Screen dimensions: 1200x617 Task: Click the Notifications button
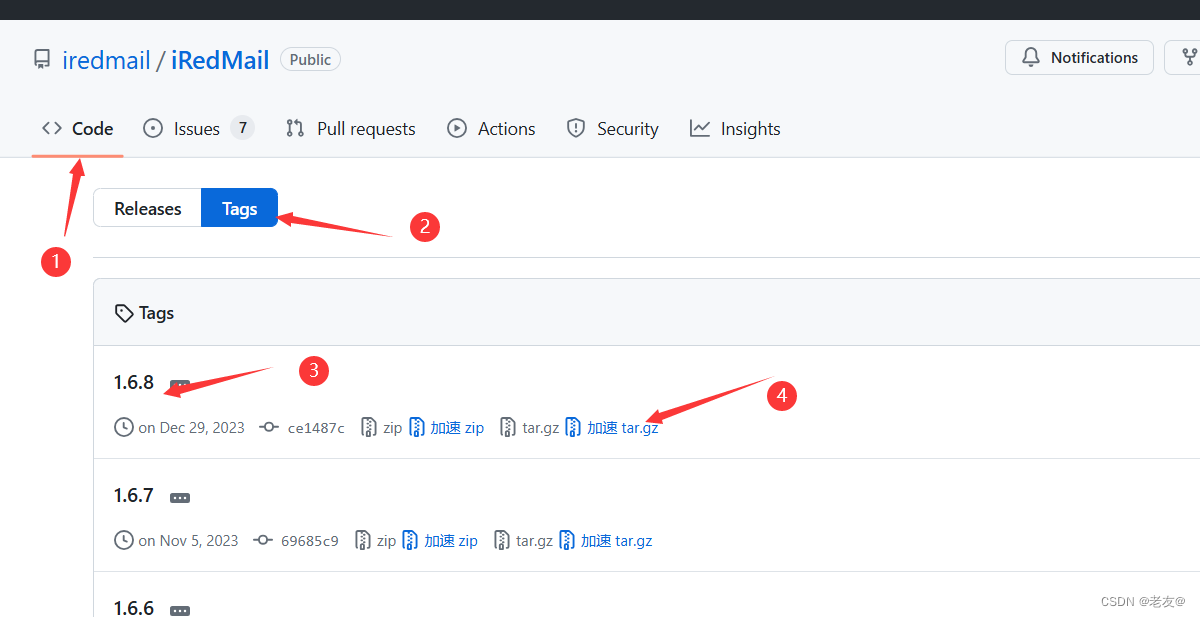tap(1079, 58)
